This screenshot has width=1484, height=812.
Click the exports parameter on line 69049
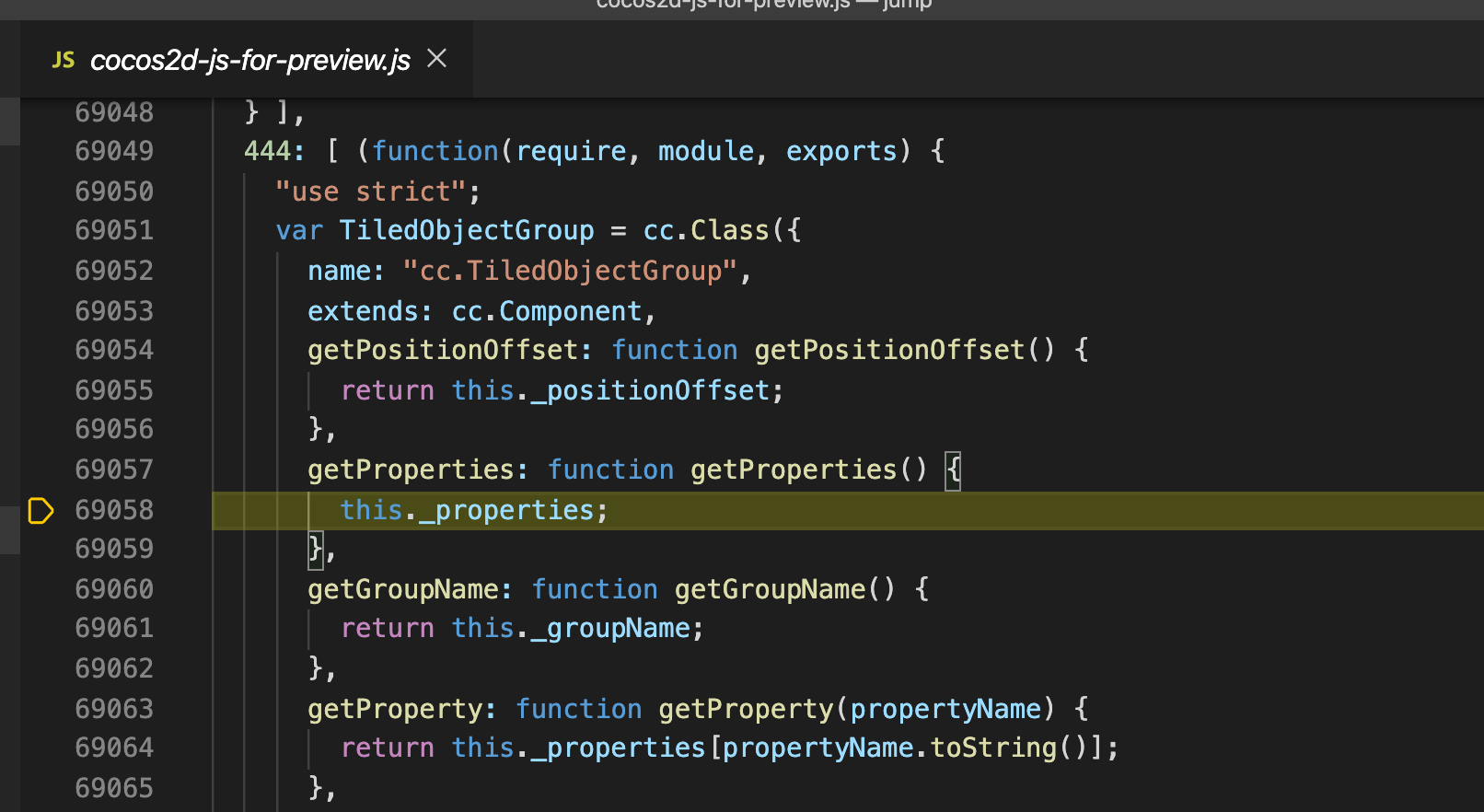coord(841,151)
